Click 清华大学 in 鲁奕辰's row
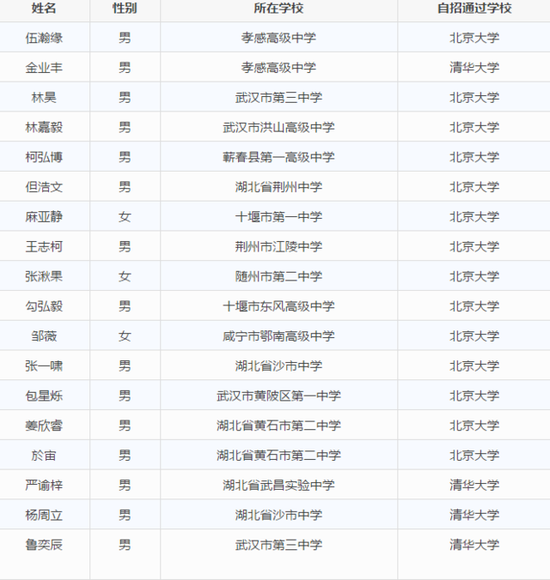The width and height of the screenshot is (550, 580). 474,545
